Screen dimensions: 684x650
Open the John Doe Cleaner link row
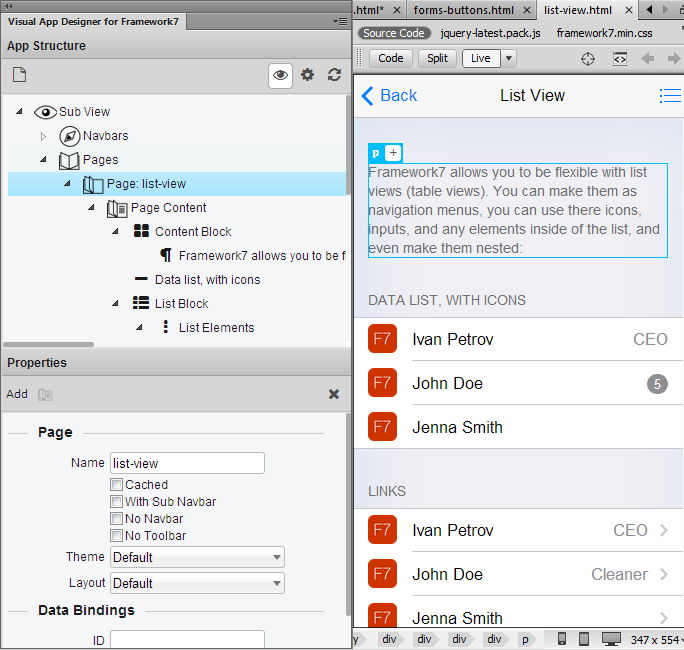518,574
